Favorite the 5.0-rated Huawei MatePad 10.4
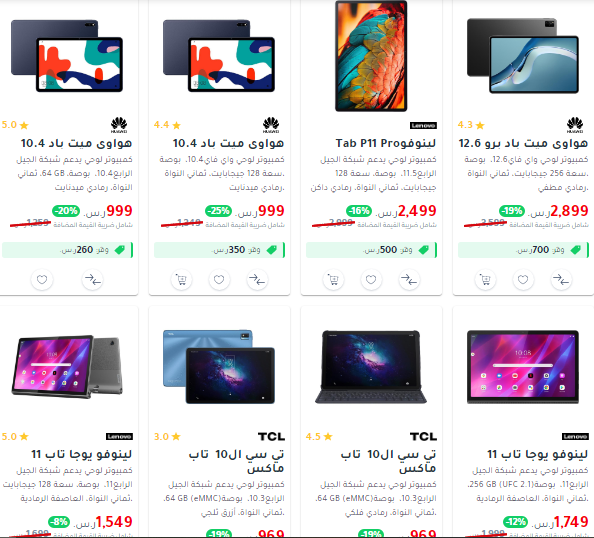The height and width of the screenshot is (538, 594). 42,280
